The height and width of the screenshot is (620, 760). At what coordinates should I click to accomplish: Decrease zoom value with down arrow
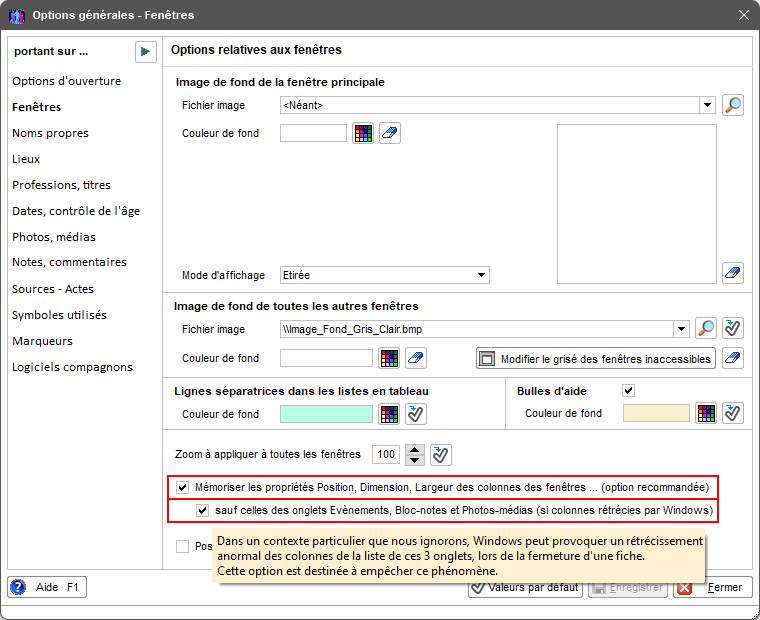pos(414,460)
